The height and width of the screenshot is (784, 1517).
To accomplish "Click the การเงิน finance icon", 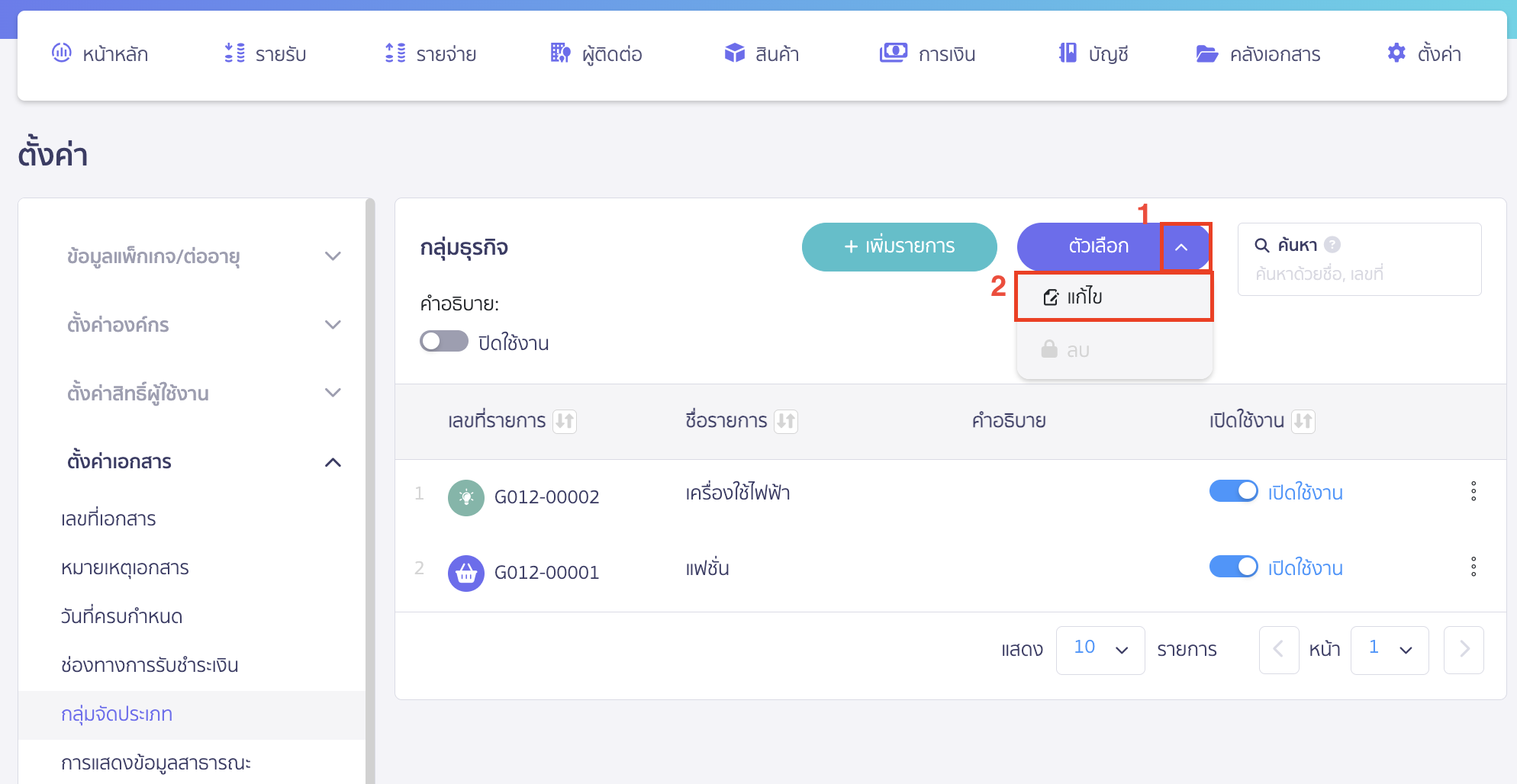I will pos(893,53).
